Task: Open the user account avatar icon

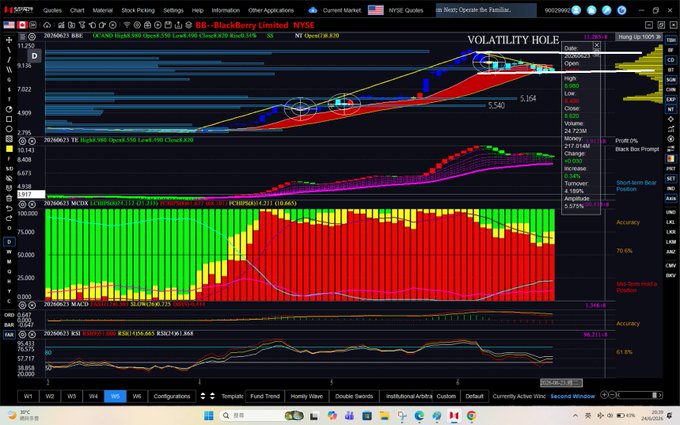Action: click(576, 10)
